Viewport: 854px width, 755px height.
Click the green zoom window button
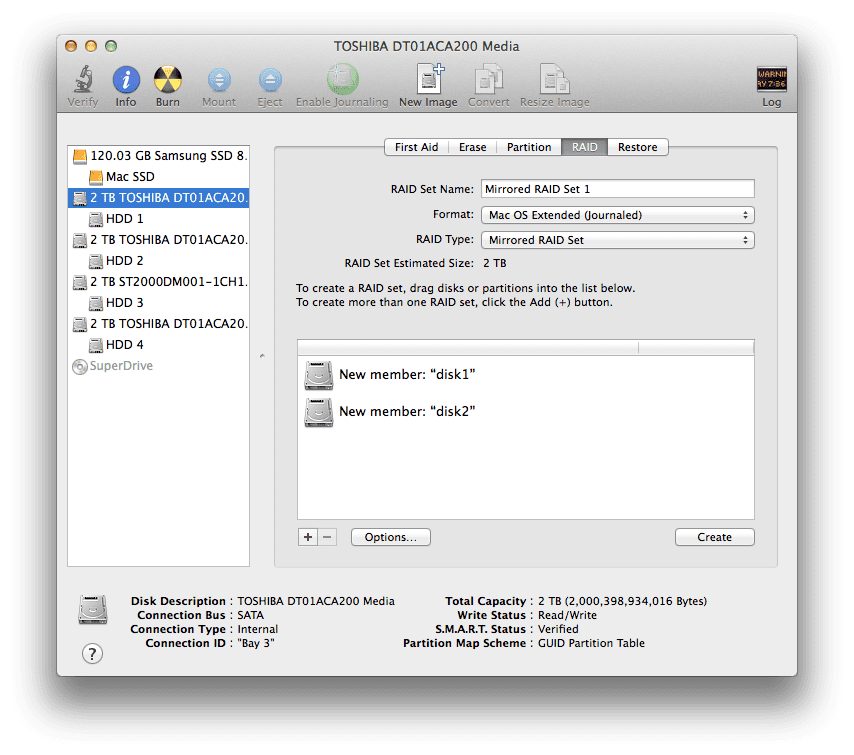coord(111,46)
